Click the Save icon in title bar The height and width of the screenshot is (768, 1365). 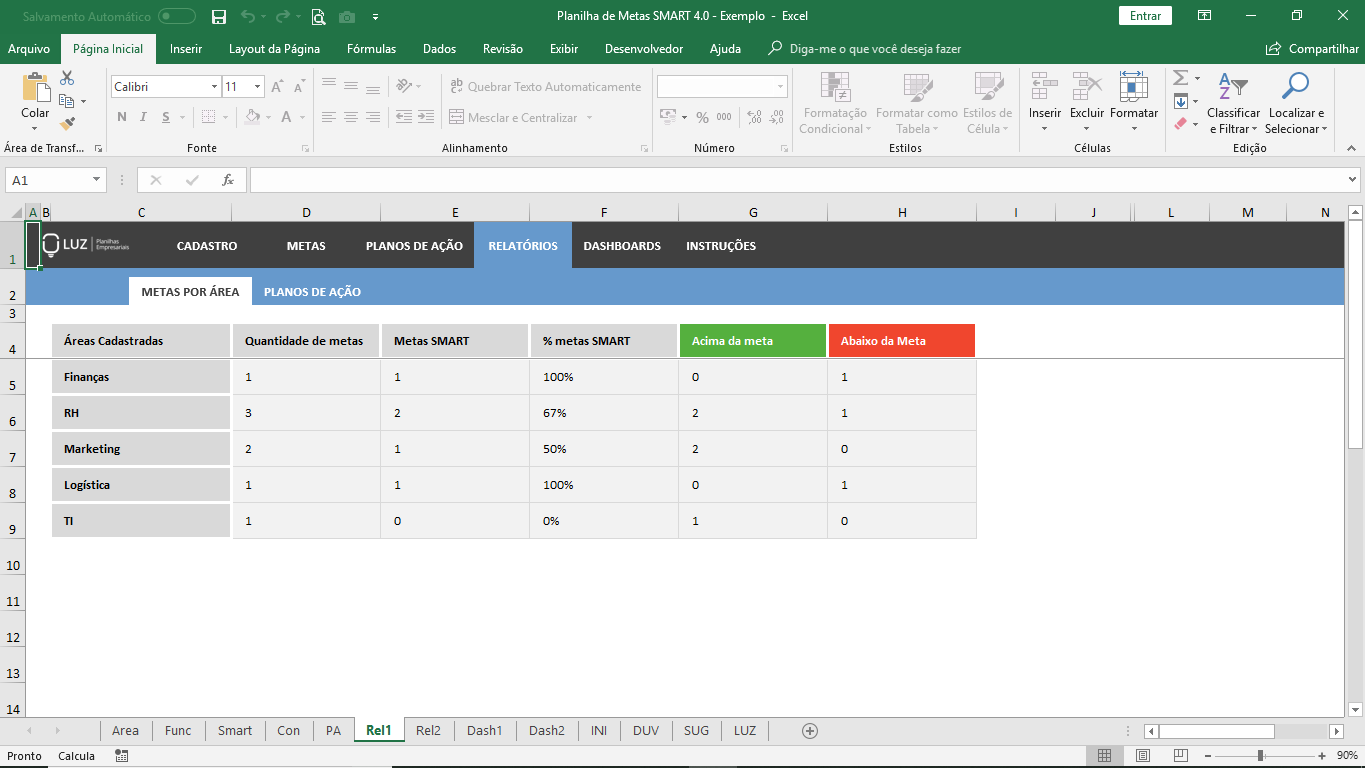click(219, 16)
